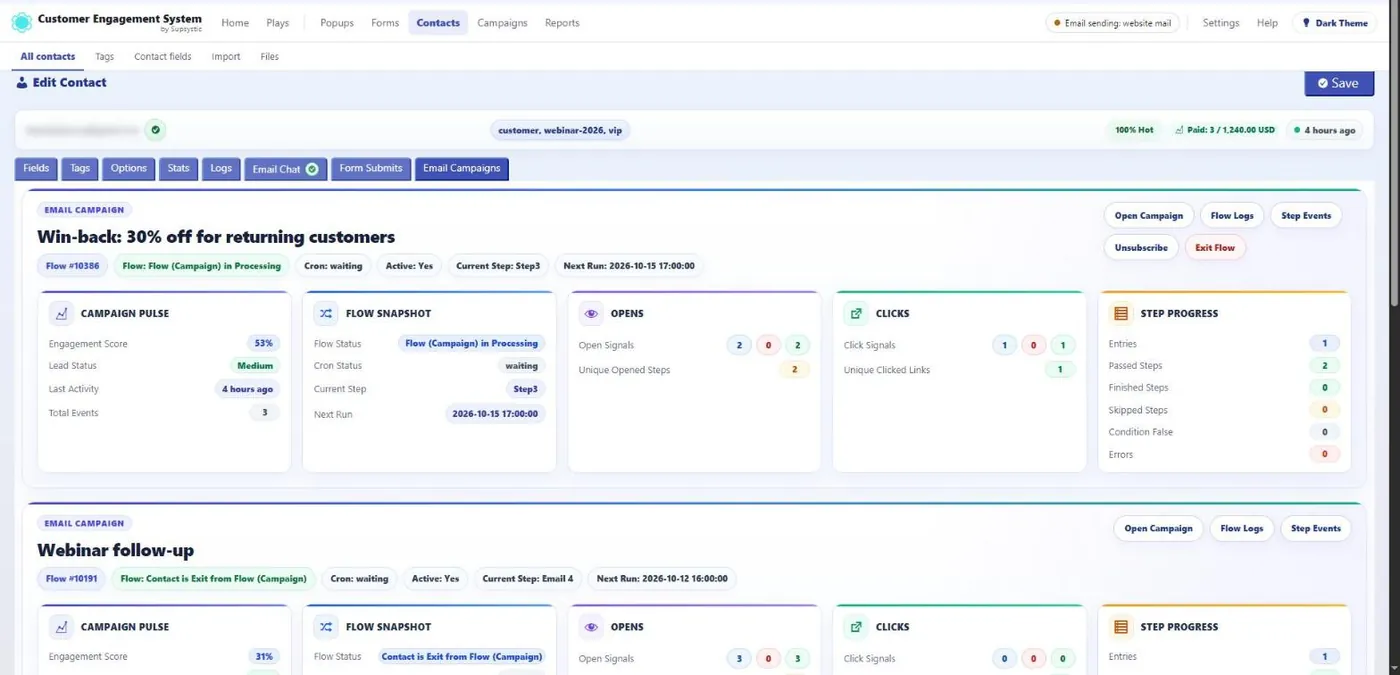Viewport: 1400px width, 675px height.
Task: Unsubscribe contact from Win-back campaign
Action: point(1141,248)
